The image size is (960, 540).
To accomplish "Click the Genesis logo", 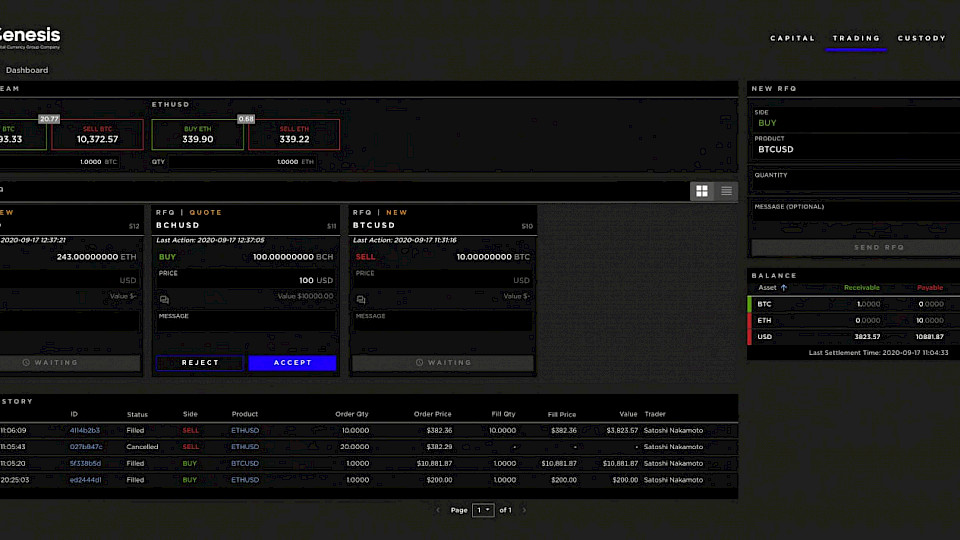I will 28,36.
